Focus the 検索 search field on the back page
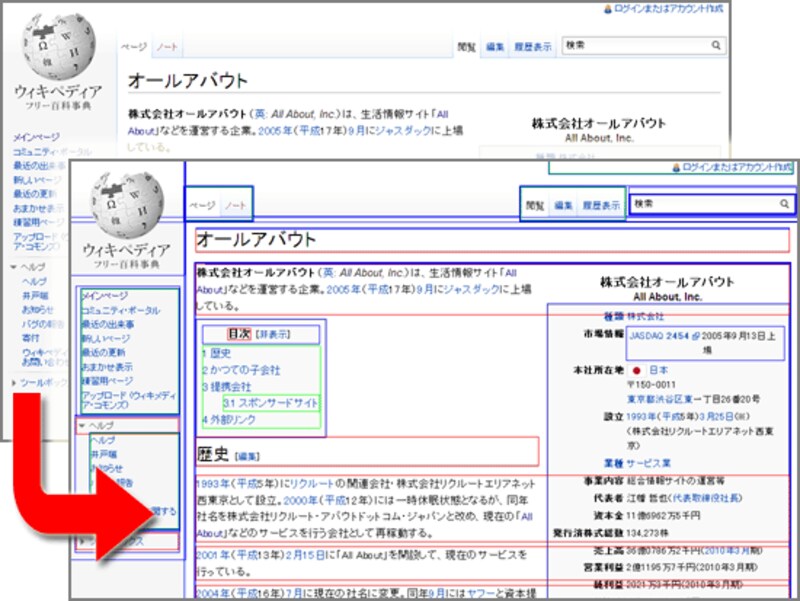Screen dimensions: 800x601 point(643,45)
